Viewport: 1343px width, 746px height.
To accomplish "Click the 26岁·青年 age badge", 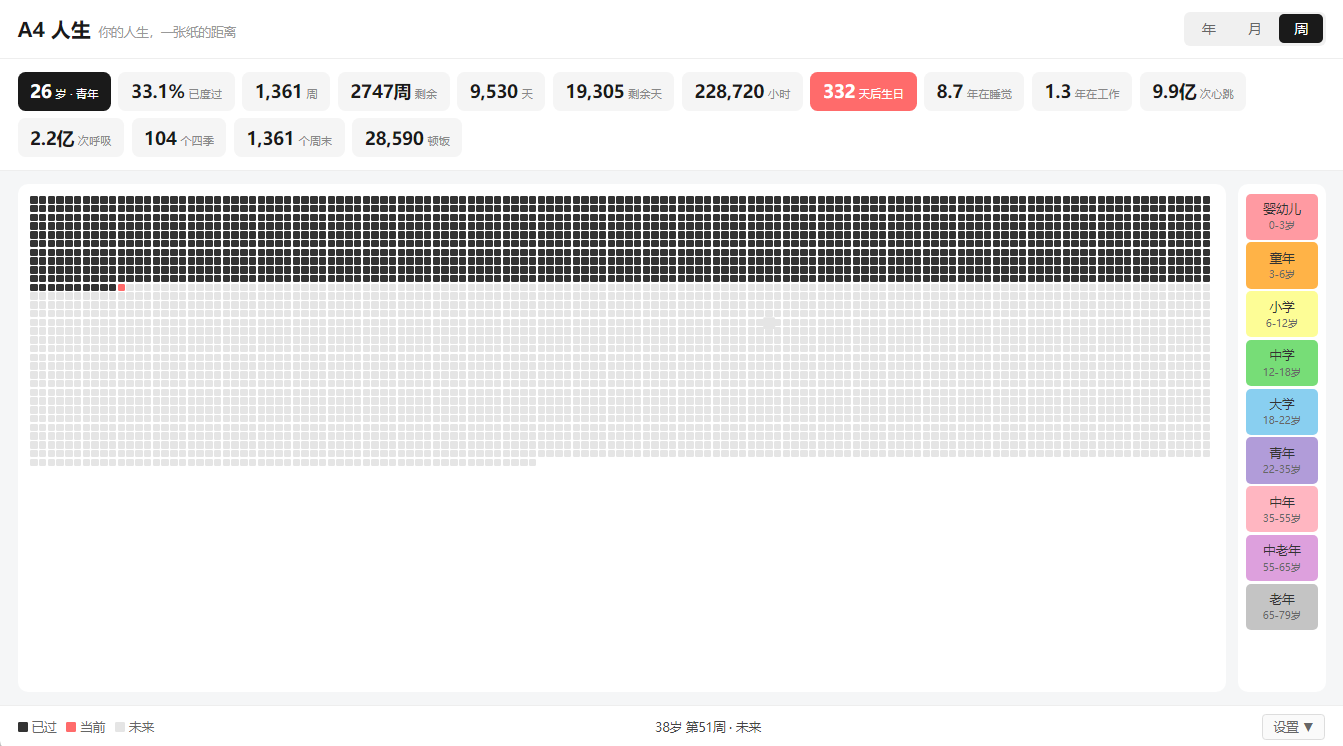I will (x=64, y=92).
